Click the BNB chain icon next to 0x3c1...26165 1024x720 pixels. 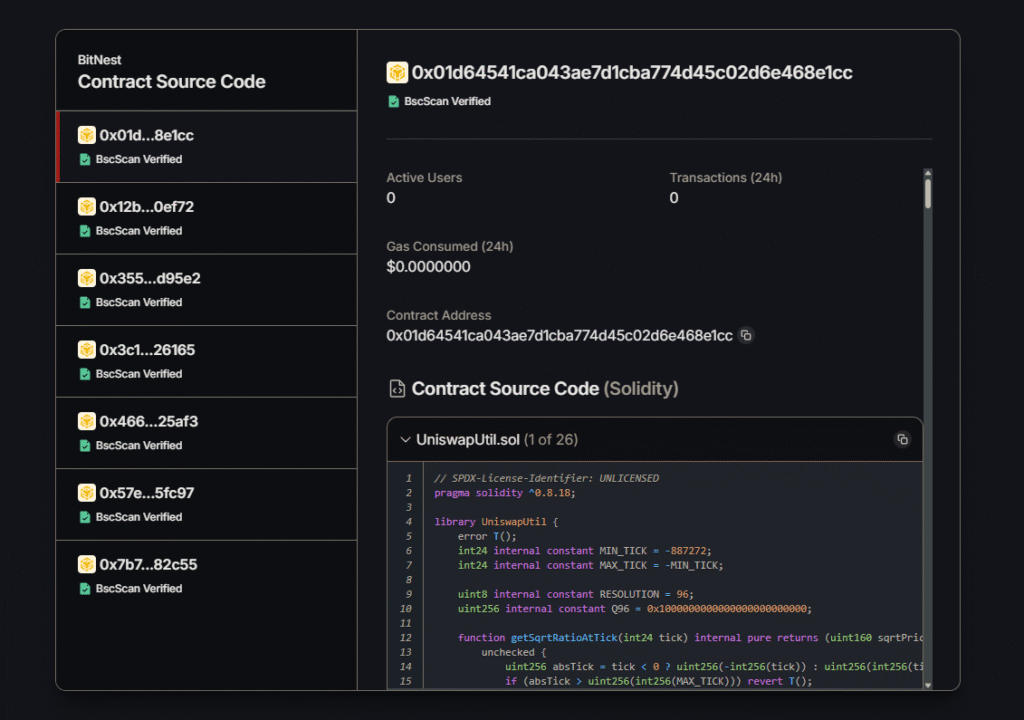(x=87, y=350)
